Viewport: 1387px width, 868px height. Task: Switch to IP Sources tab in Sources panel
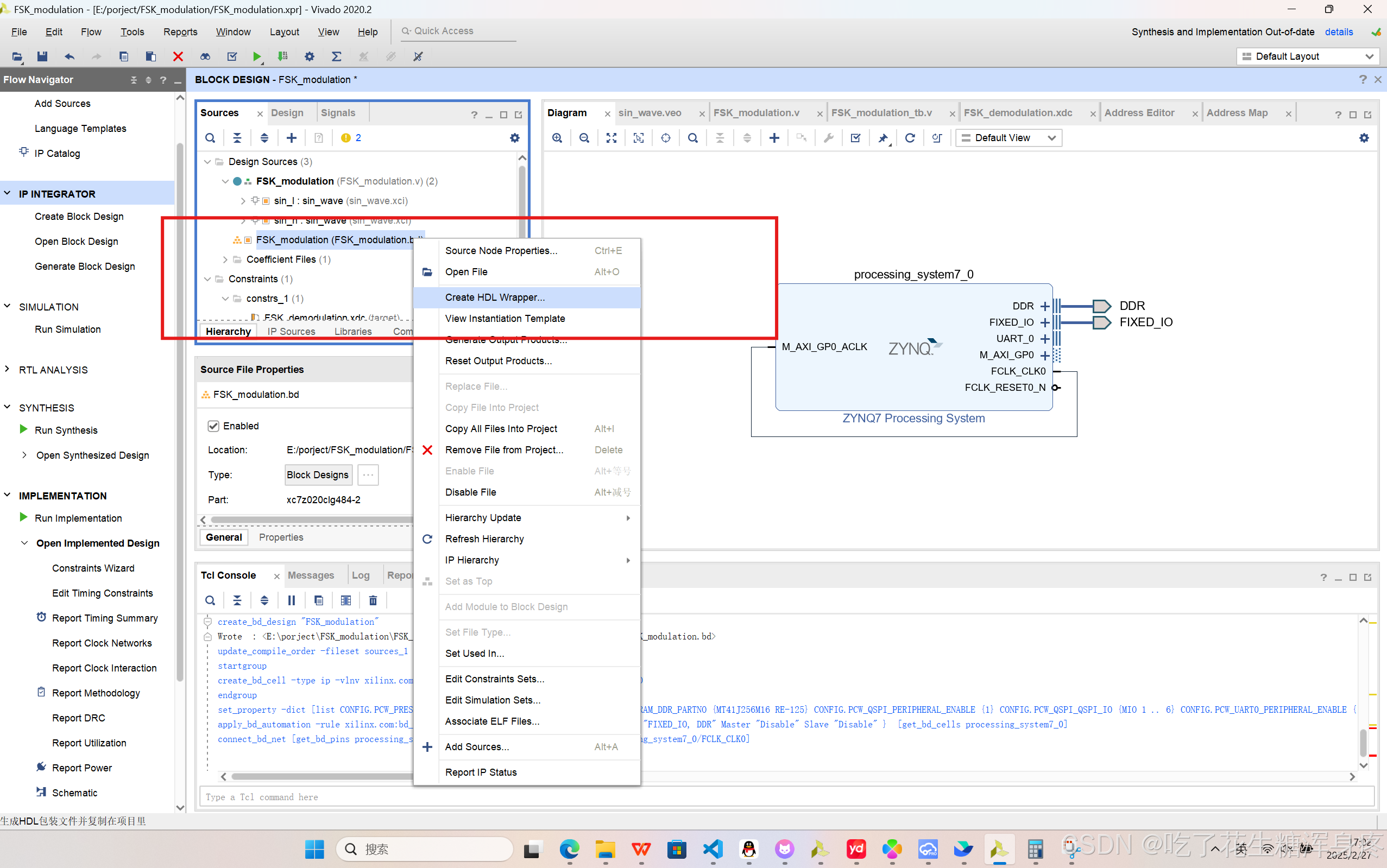[291, 332]
